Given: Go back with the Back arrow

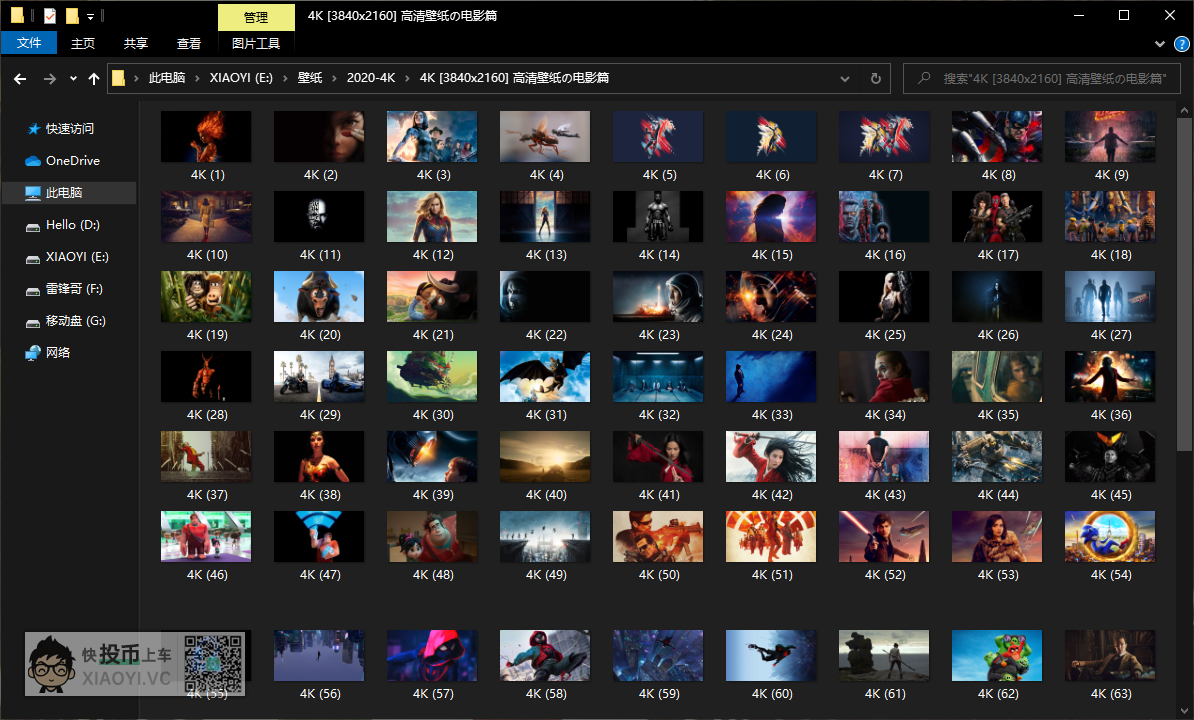Looking at the screenshot, I should (x=21, y=78).
